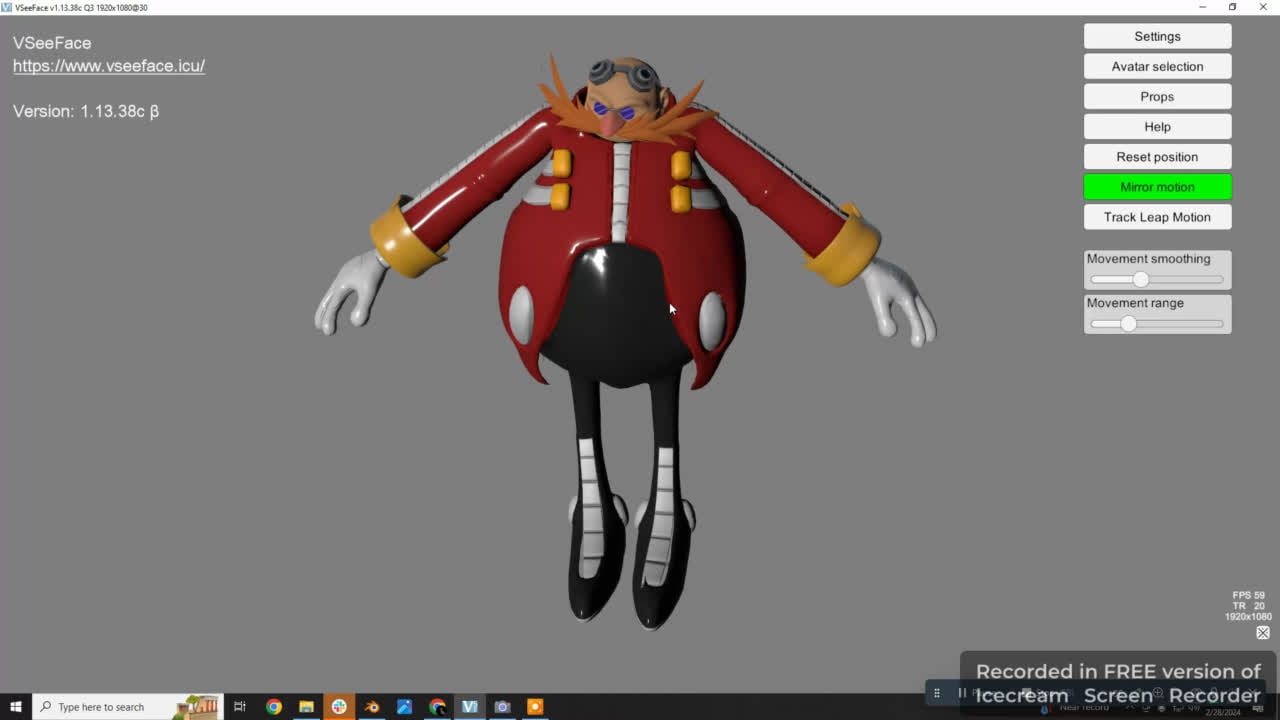The width and height of the screenshot is (1280, 720).
Task: Open the first Chrome icon in the taskbar
Action: [x=273, y=707]
